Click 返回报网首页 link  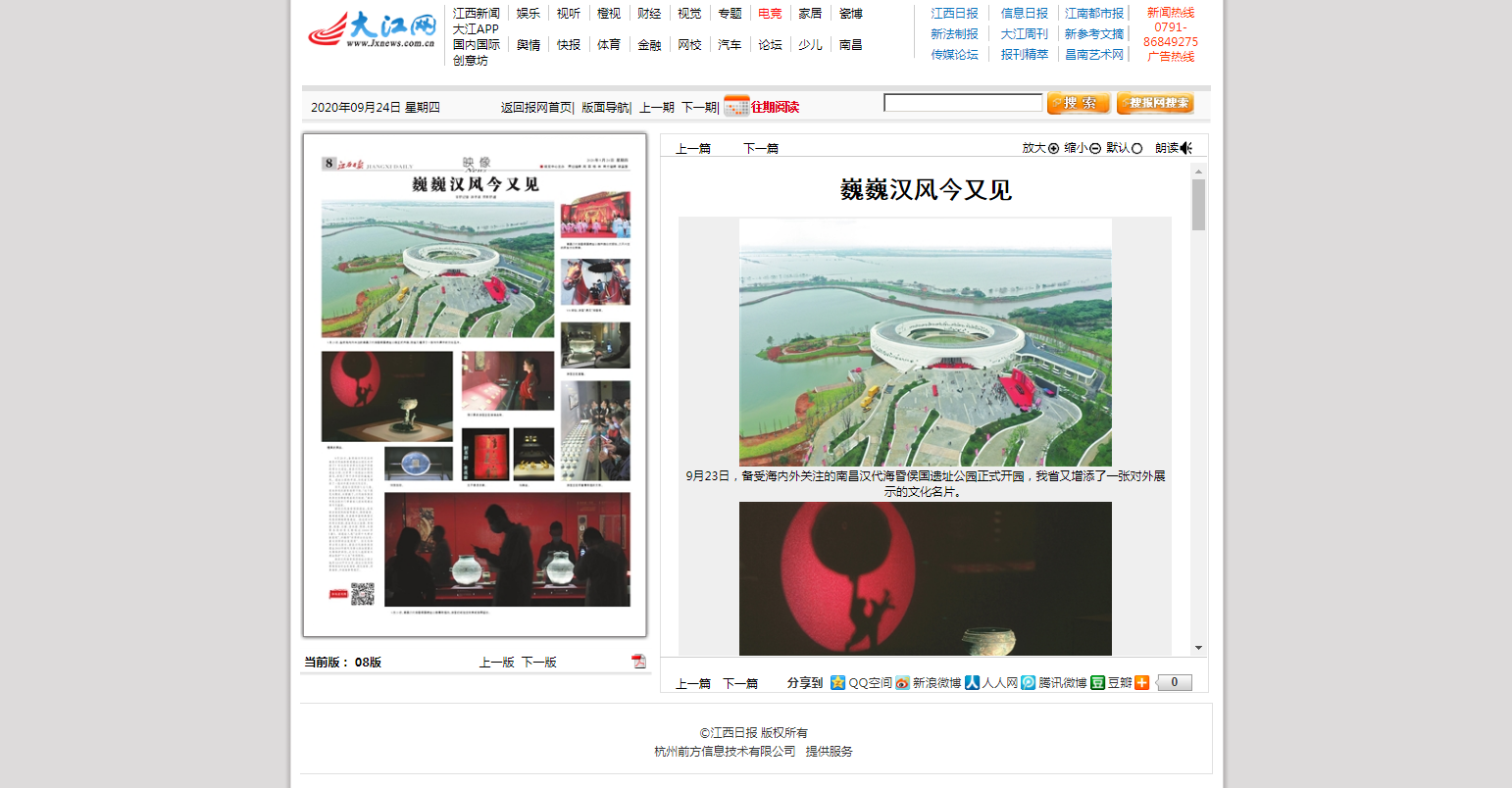pos(536,108)
